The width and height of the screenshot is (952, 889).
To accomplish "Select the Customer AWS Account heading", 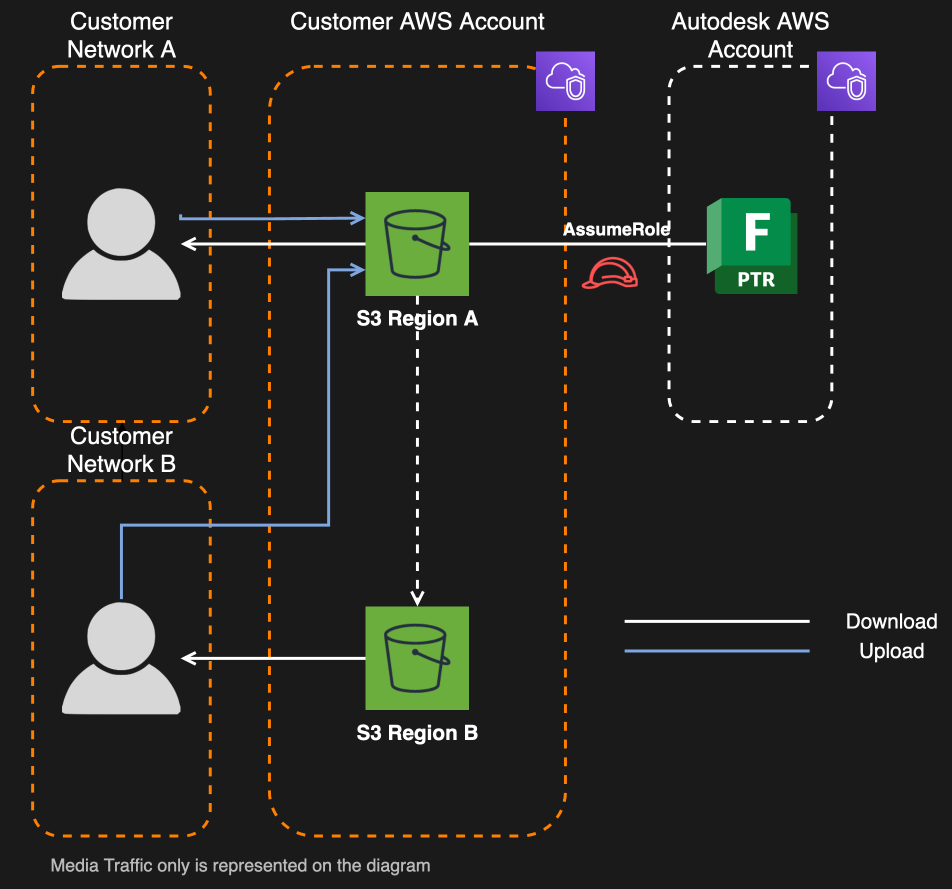I will (x=417, y=21).
